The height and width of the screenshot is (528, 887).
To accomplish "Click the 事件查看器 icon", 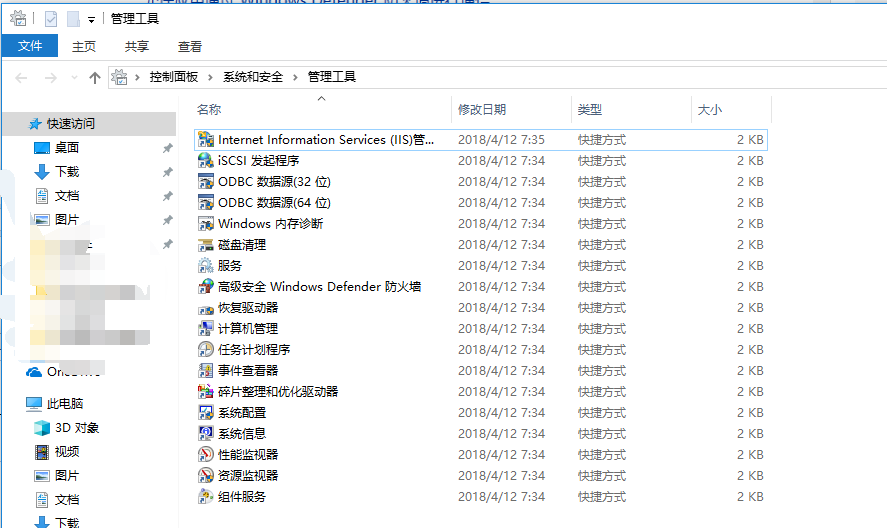I will [x=206, y=371].
